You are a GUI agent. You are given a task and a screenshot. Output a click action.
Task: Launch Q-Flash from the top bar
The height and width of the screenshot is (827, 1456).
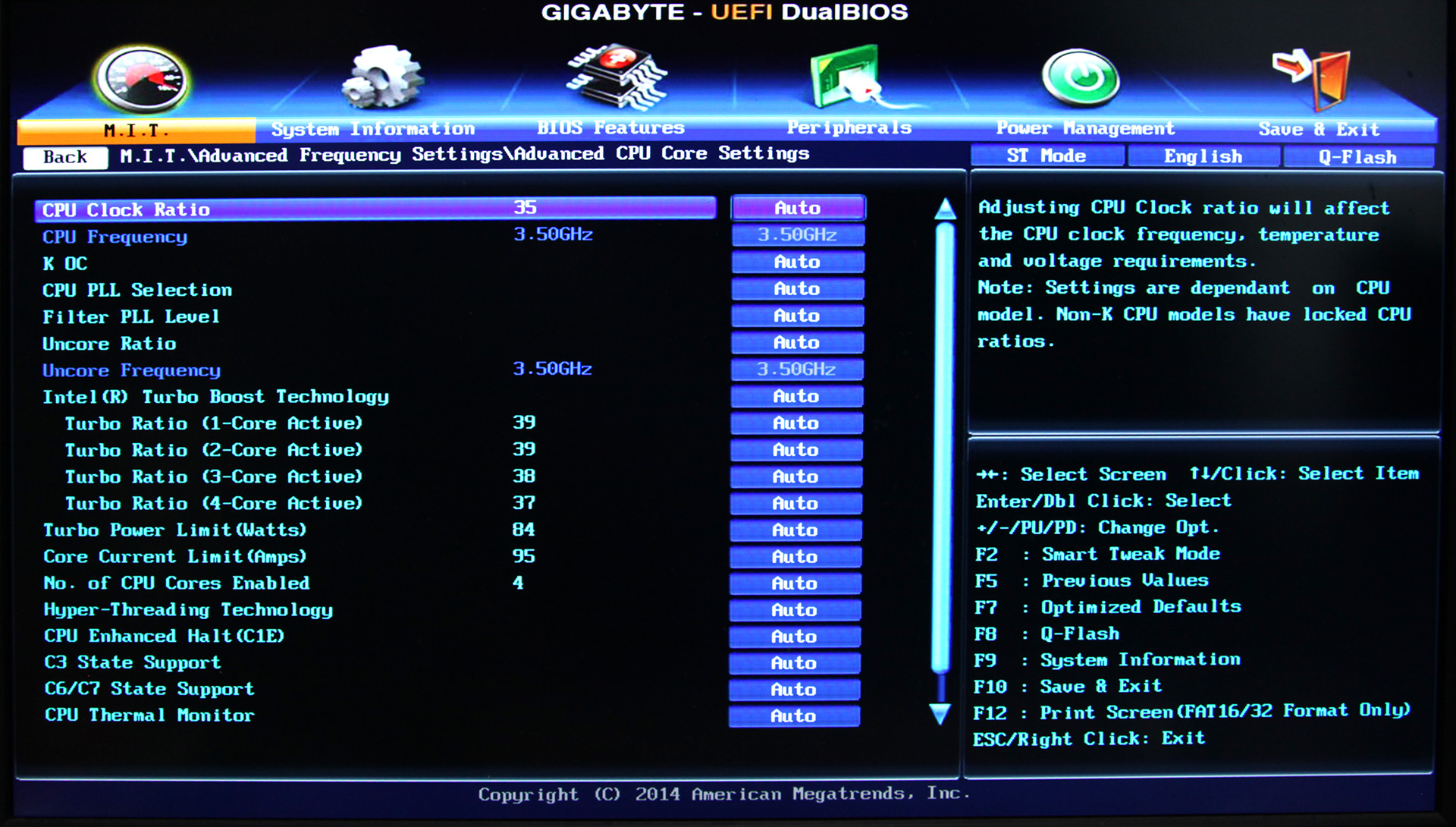(x=1357, y=157)
